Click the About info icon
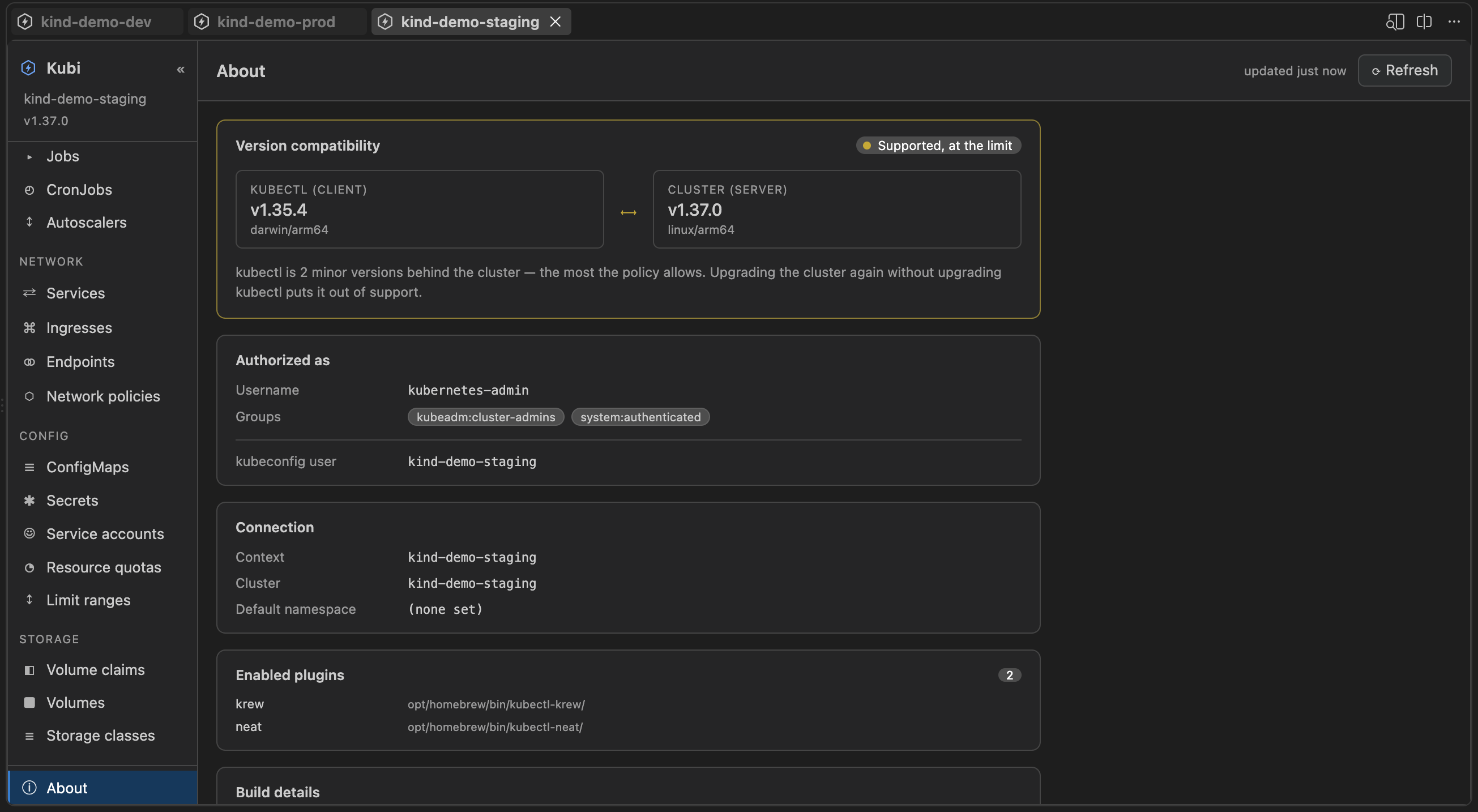Image resolution: width=1478 pixels, height=812 pixels. tap(29, 787)
